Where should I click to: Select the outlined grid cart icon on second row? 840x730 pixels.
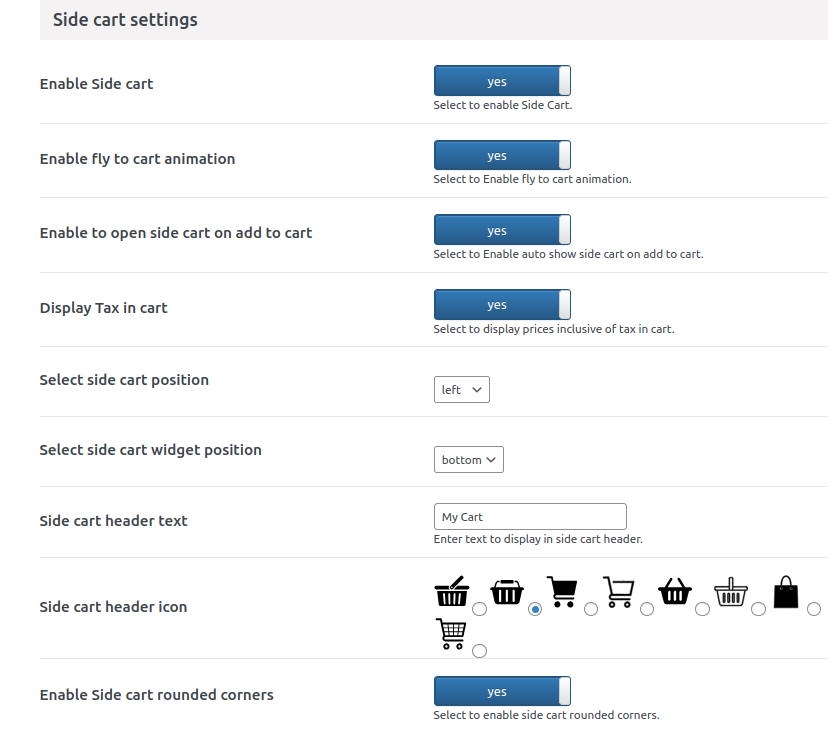[479, 650]
